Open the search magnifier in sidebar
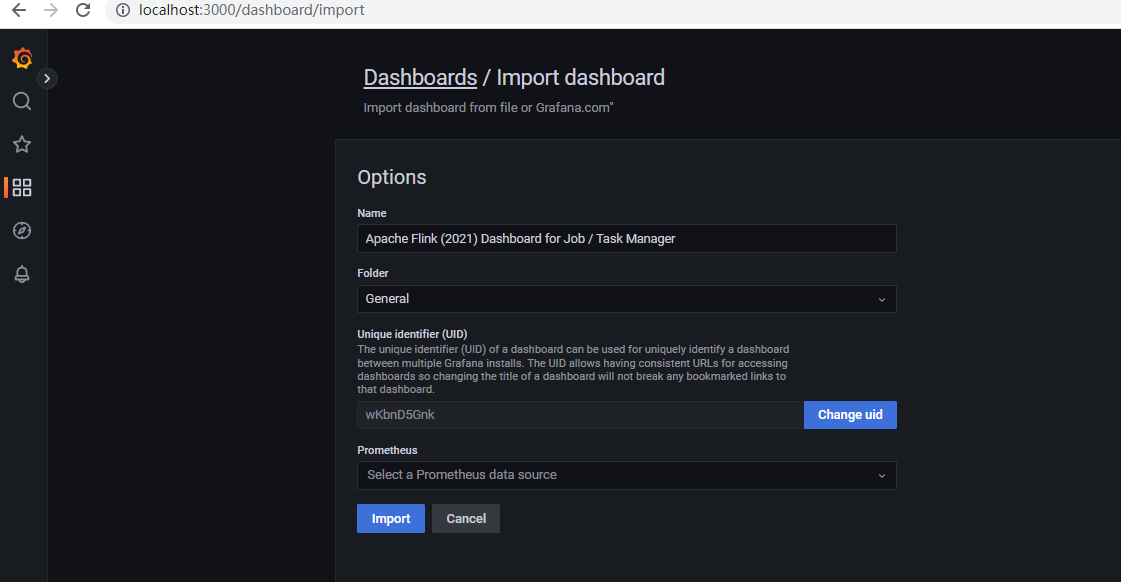The height and width of the screenshot is (582, 1121). (22, 102)
